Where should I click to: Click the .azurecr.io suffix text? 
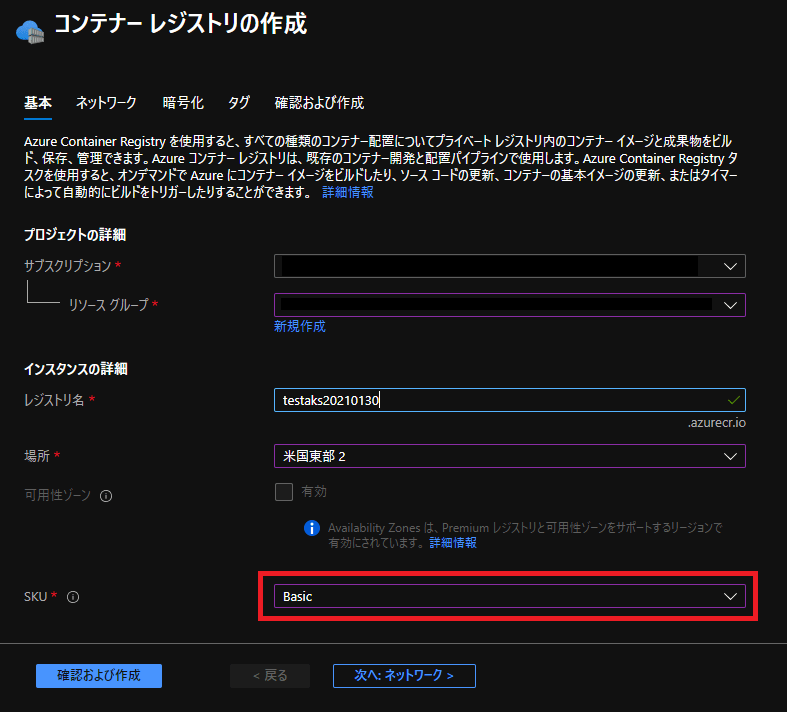pos(717,422)
